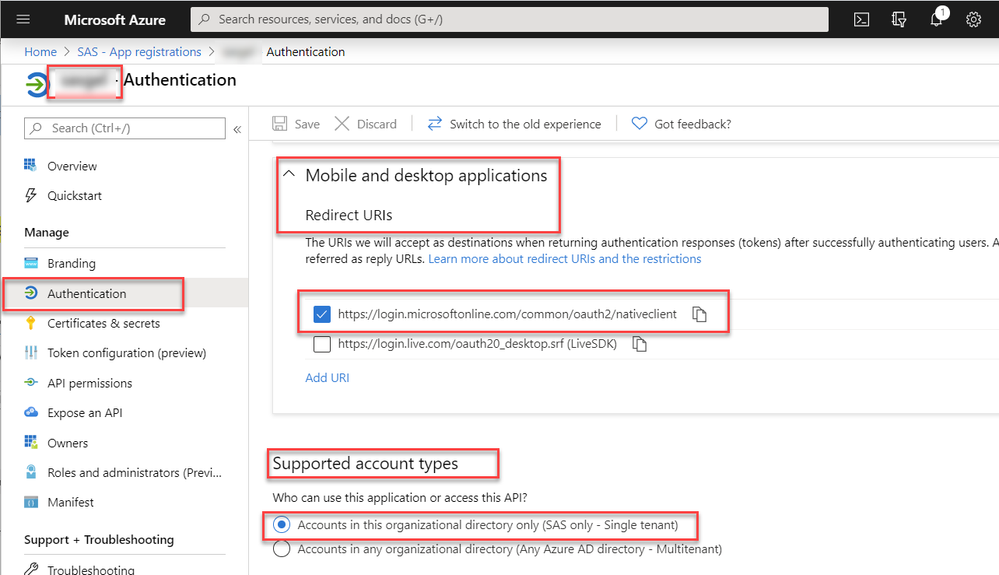The width and height of the screenshot is (999, 575).
Task: Check the login.live.com LiveSDK URI checkbox
Action: point(322,344)
